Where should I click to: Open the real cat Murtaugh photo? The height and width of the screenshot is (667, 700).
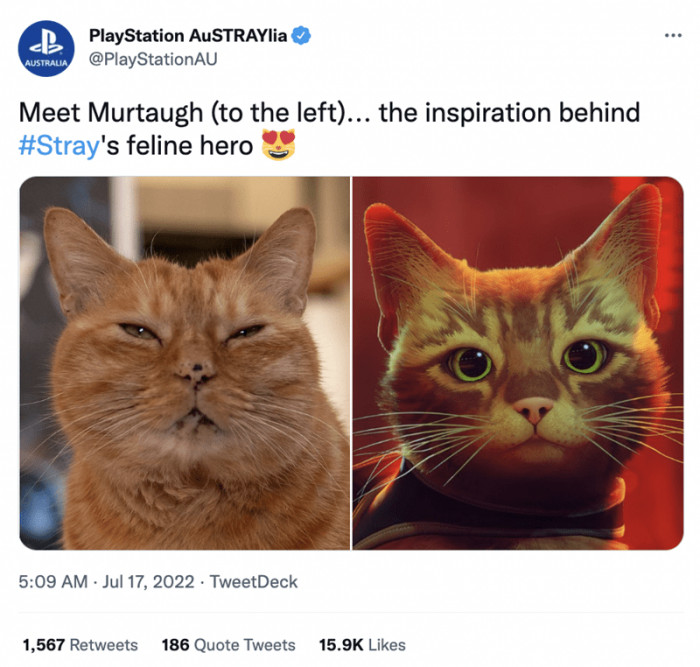click(x=185, y=363)
